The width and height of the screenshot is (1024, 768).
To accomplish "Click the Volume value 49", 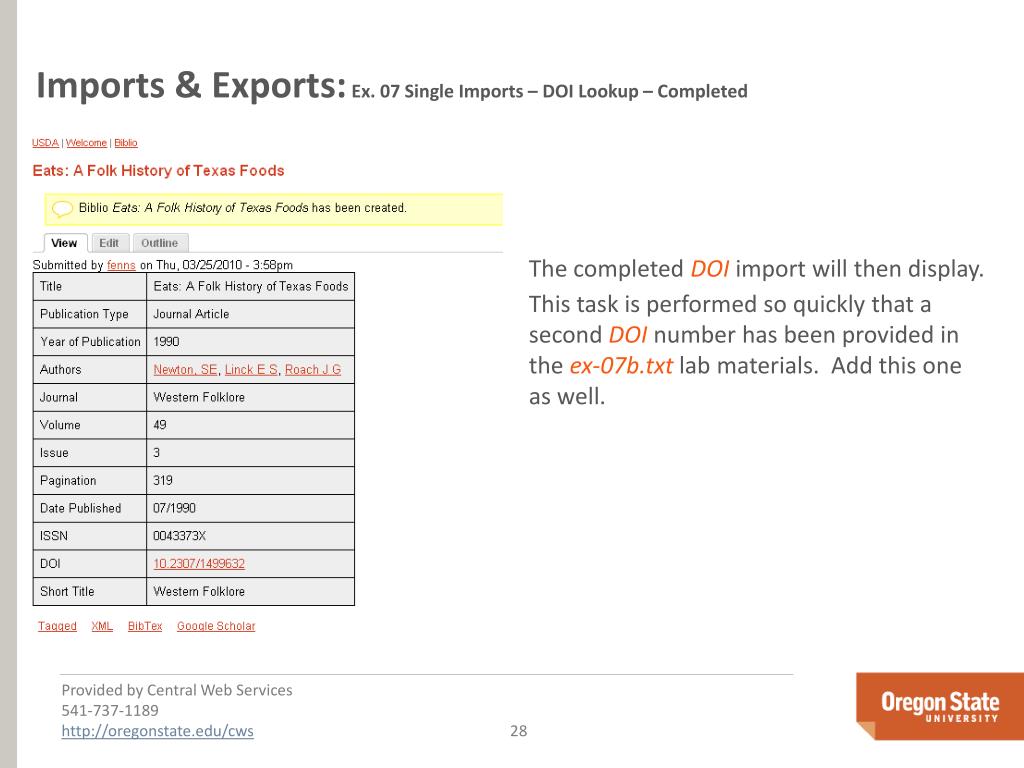I will tap(251, 424).
